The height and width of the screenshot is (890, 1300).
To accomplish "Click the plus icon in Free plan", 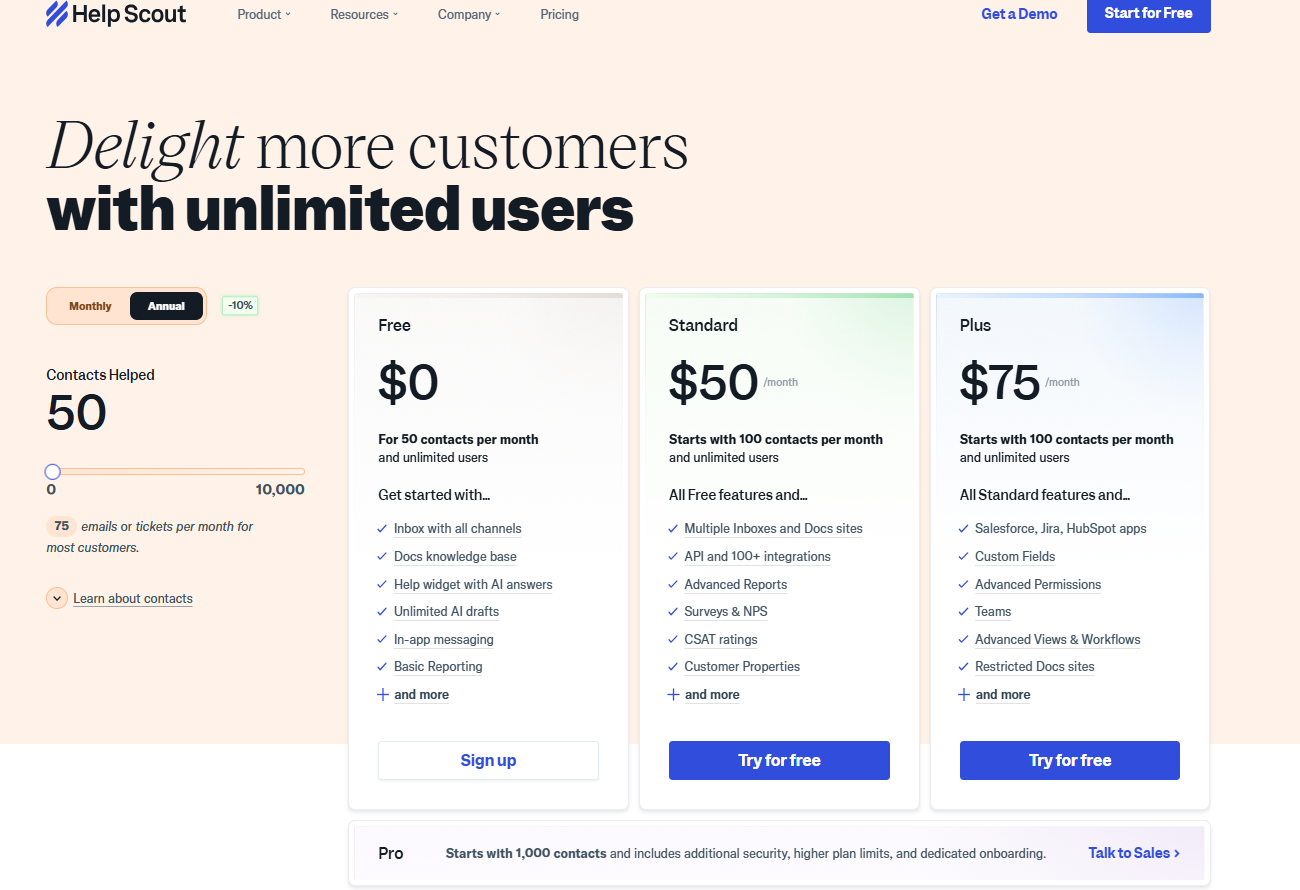I will pos(382,694).
